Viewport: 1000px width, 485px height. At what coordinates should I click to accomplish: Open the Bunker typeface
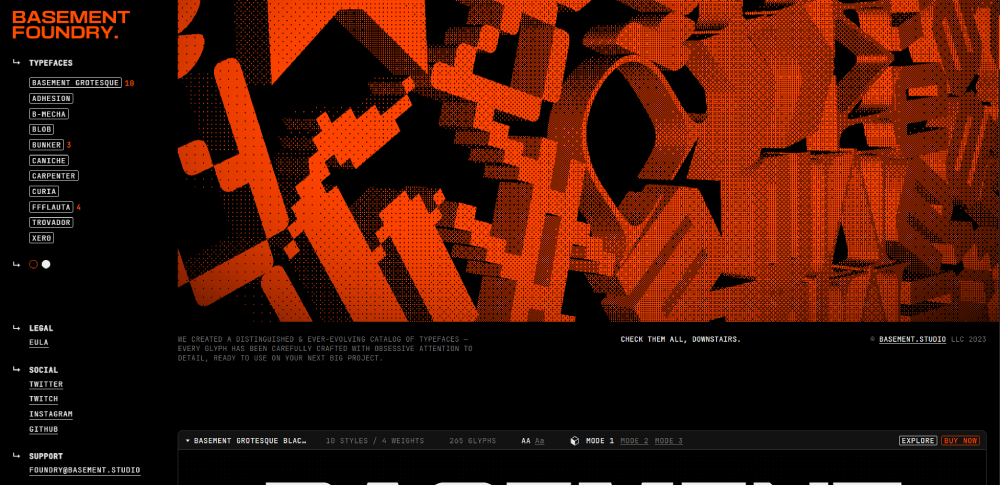(46, 145)
